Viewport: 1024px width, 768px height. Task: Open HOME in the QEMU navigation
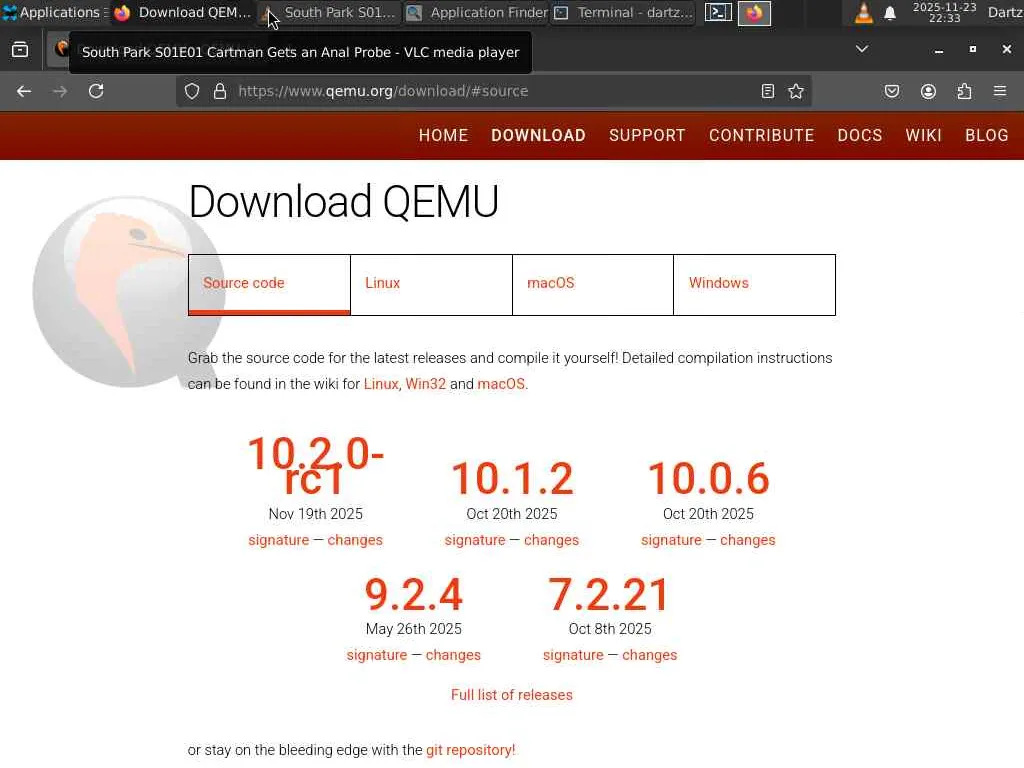[443, 135]
